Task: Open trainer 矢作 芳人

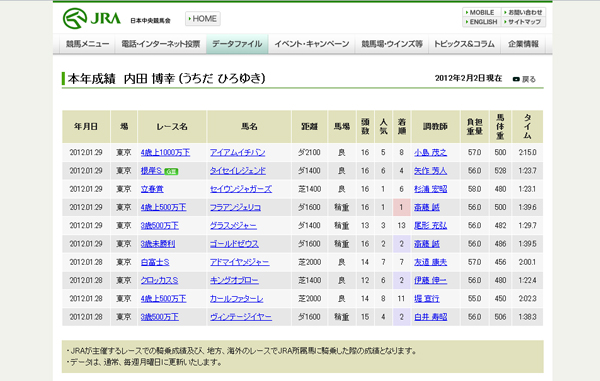Action: point(430,171)
